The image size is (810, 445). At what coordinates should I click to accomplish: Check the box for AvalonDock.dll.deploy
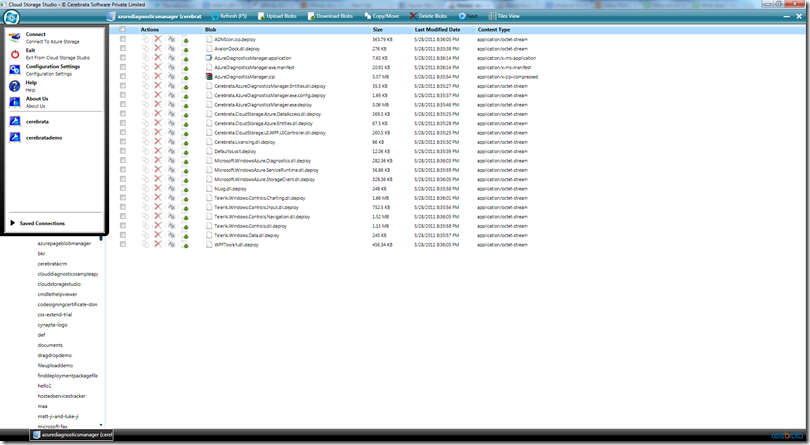click(122, 48)
